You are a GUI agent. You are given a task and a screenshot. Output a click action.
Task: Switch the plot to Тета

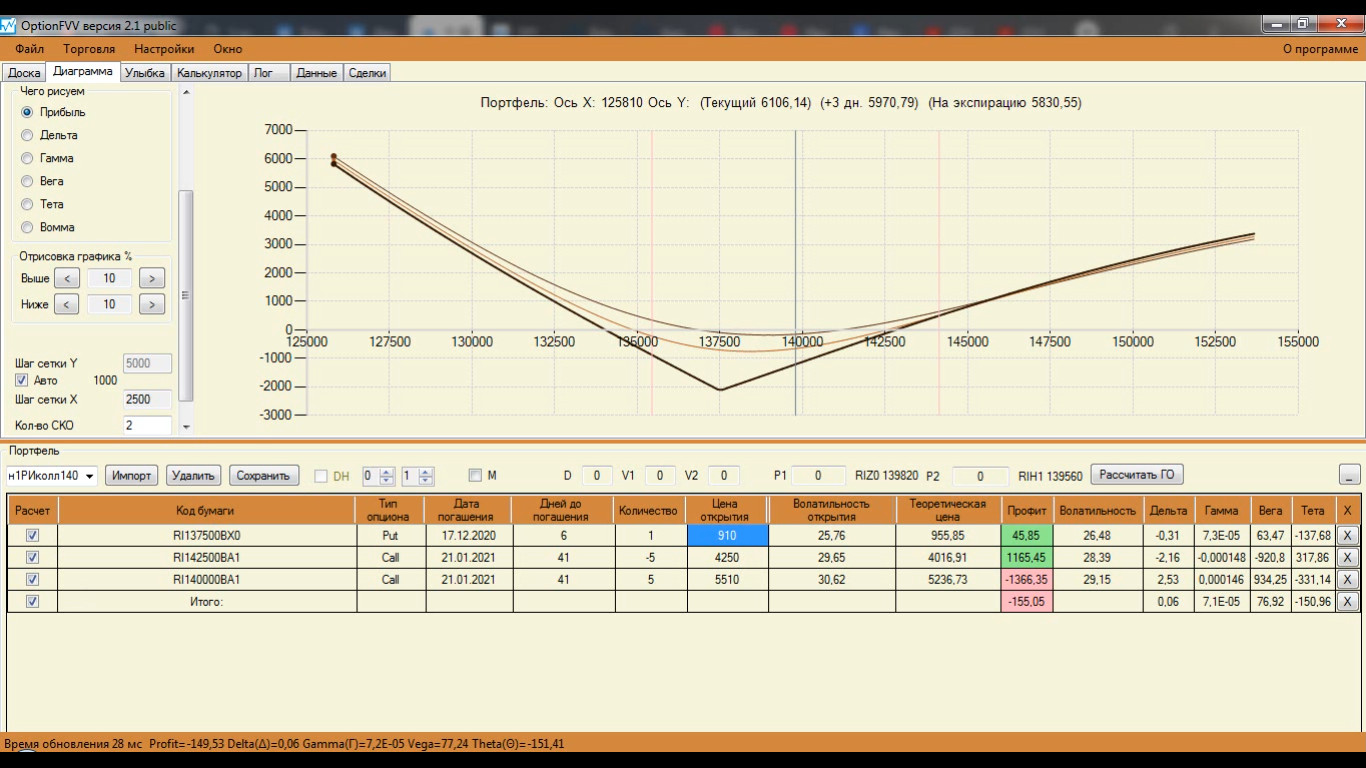(x=28, y=204)
